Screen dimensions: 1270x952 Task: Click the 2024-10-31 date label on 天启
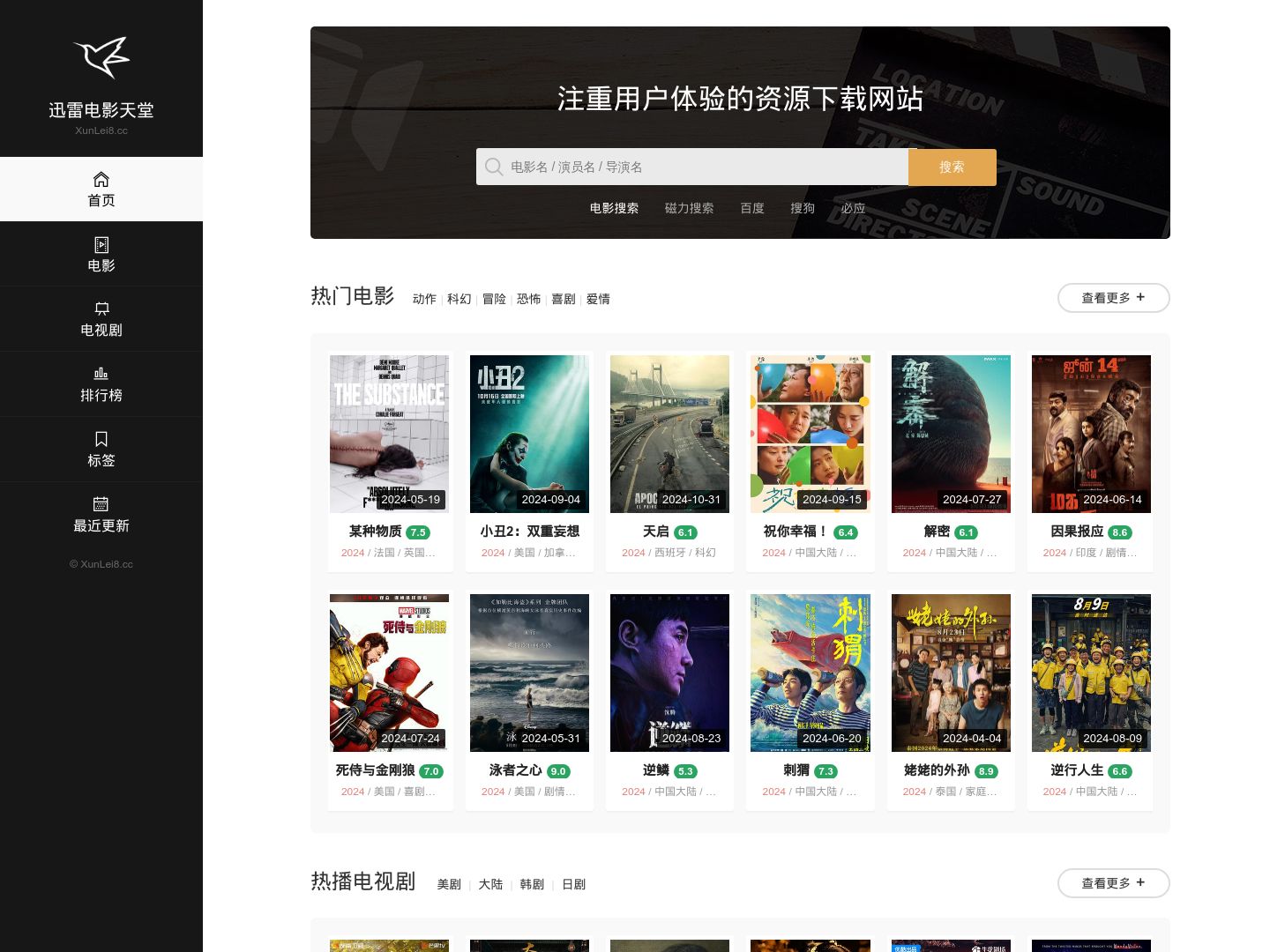coord(691,500)
